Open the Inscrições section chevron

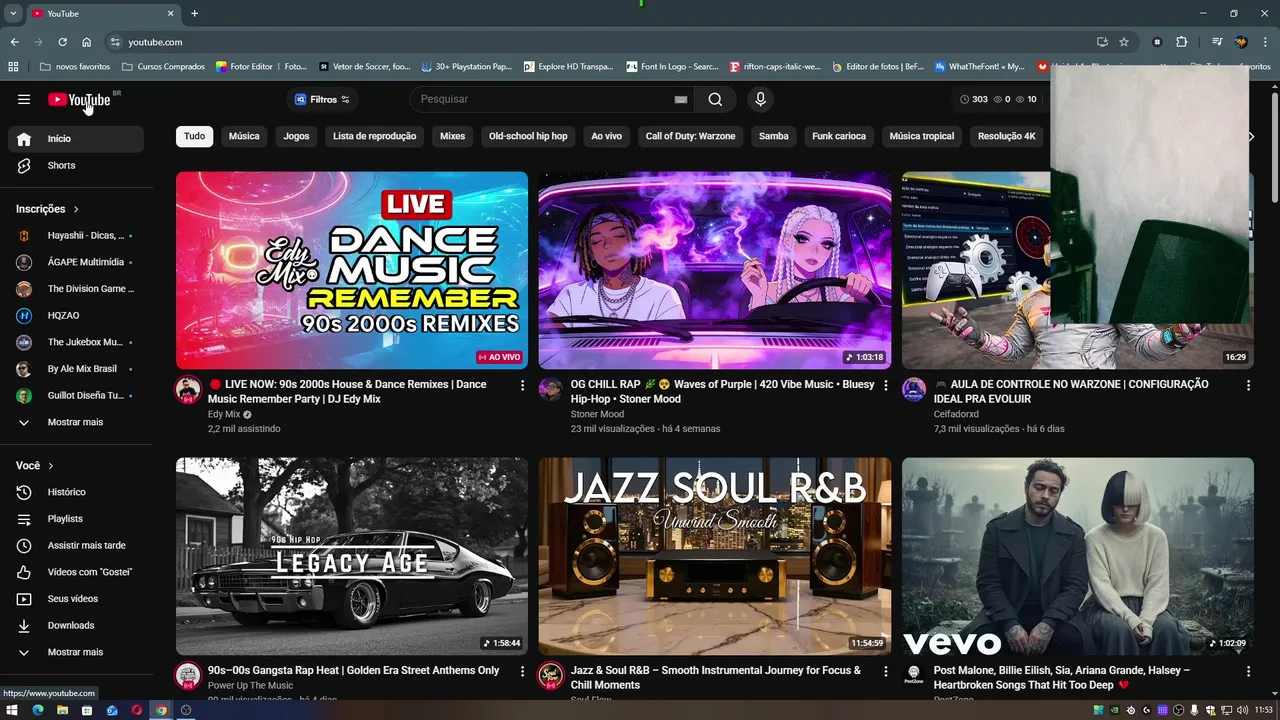click(x=76, y=209)
